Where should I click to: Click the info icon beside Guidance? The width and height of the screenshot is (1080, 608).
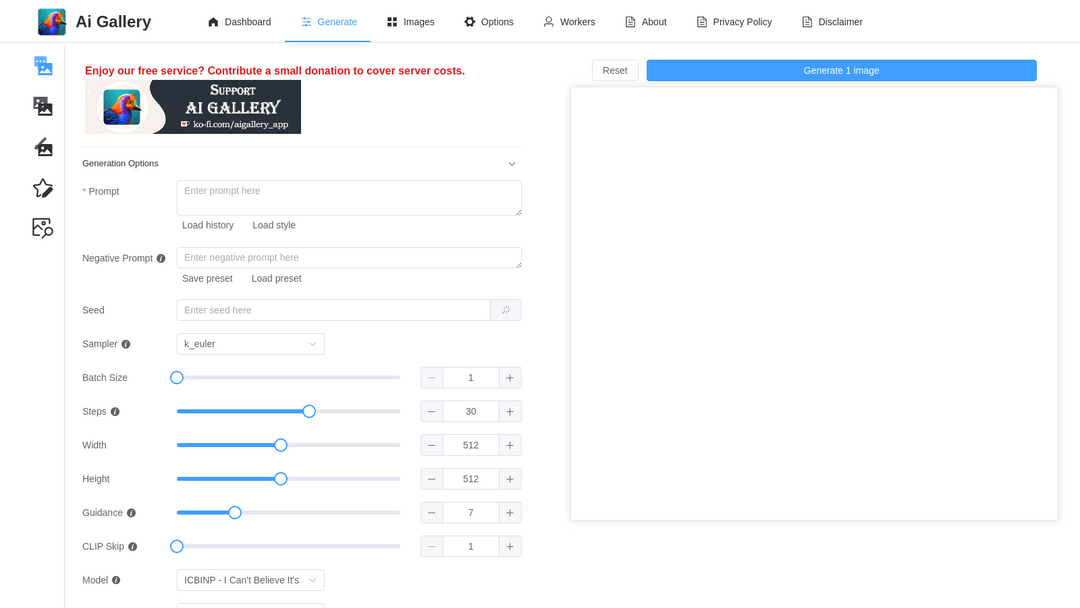click(131, 513)
